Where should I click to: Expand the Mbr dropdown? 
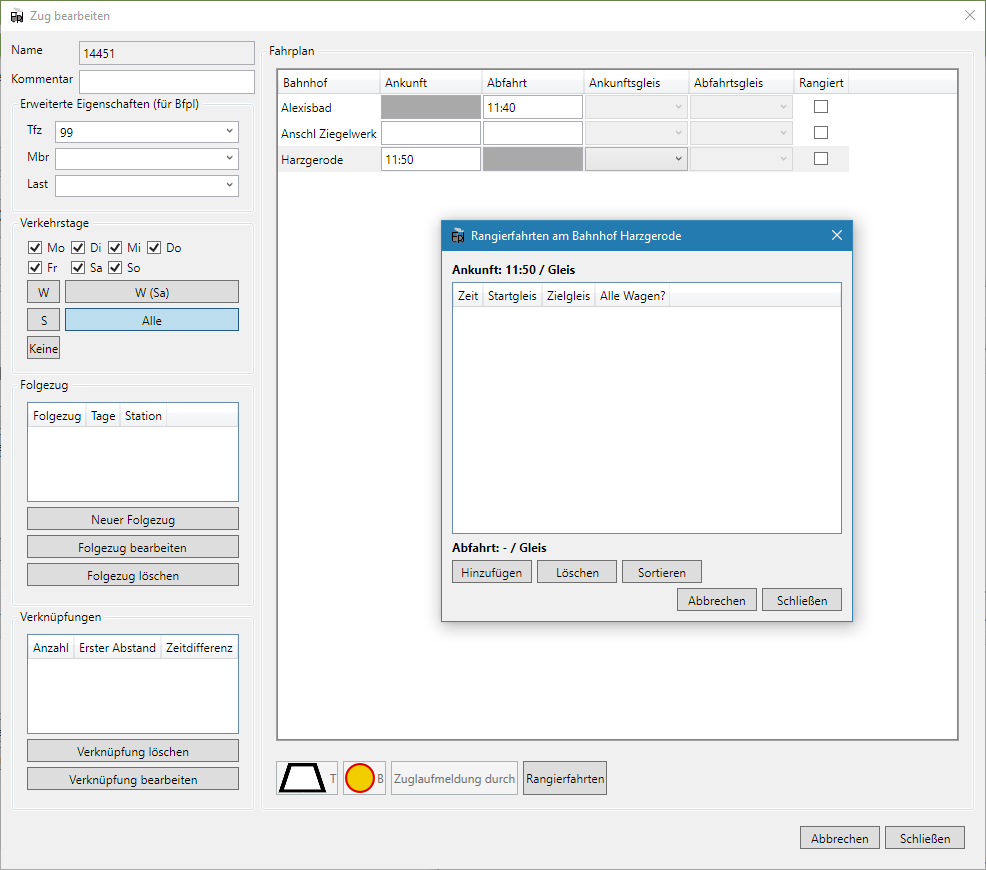[147, 158]
